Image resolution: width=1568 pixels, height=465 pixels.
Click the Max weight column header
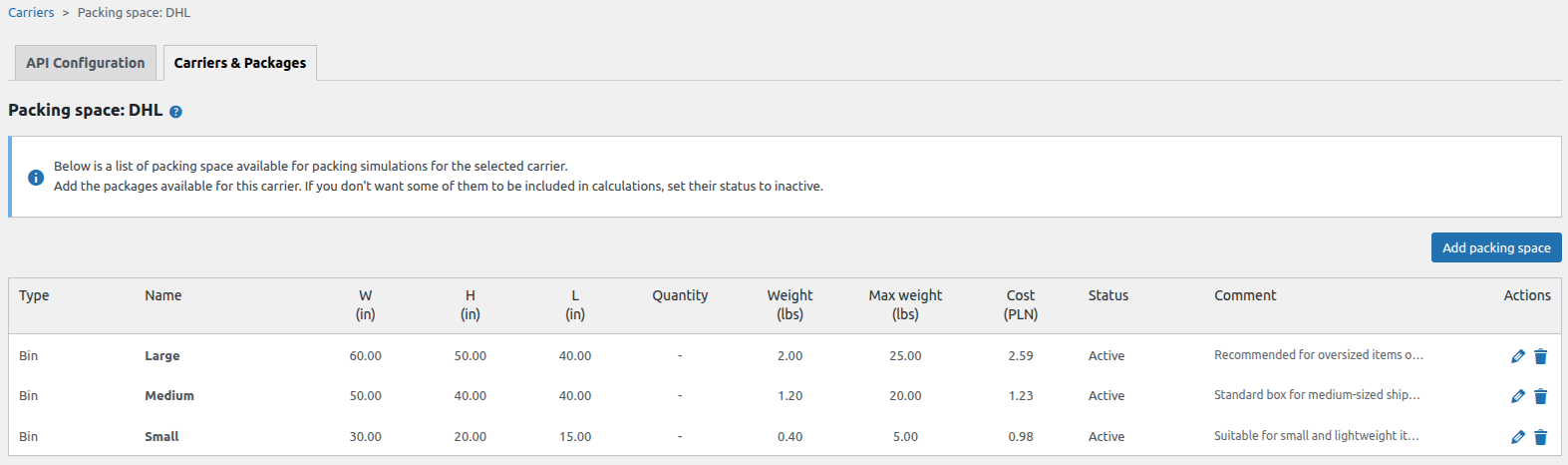tap(905, 304)
